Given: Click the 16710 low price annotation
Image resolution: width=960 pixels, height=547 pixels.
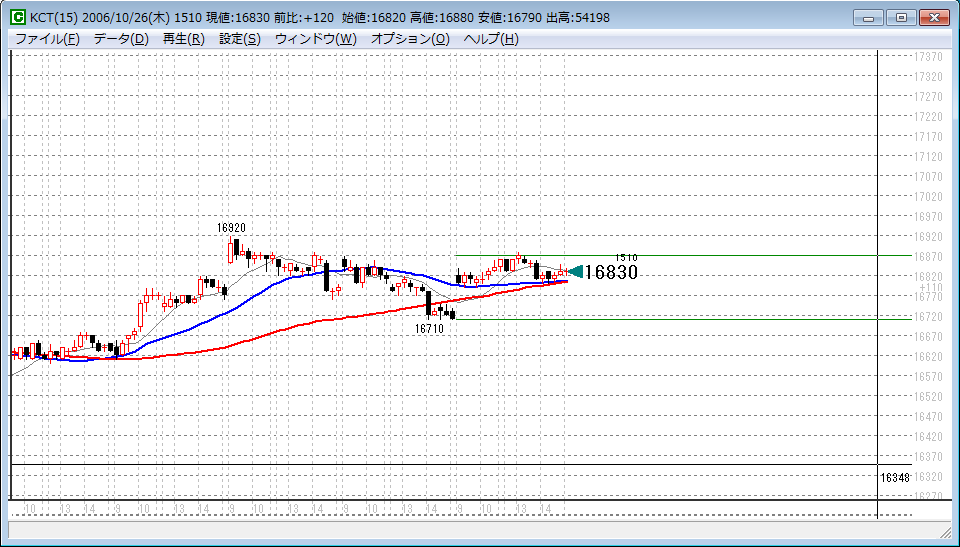Looking at the screenshot, I should click(x=429, y=328).
